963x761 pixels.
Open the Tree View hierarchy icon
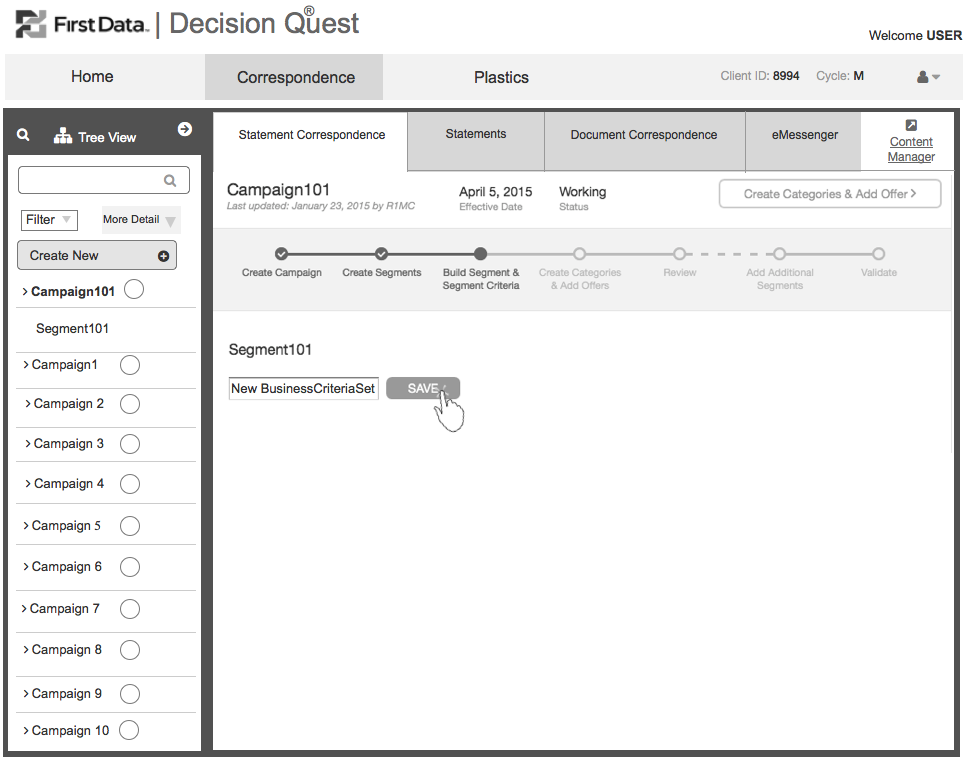[x=63, y=136]
